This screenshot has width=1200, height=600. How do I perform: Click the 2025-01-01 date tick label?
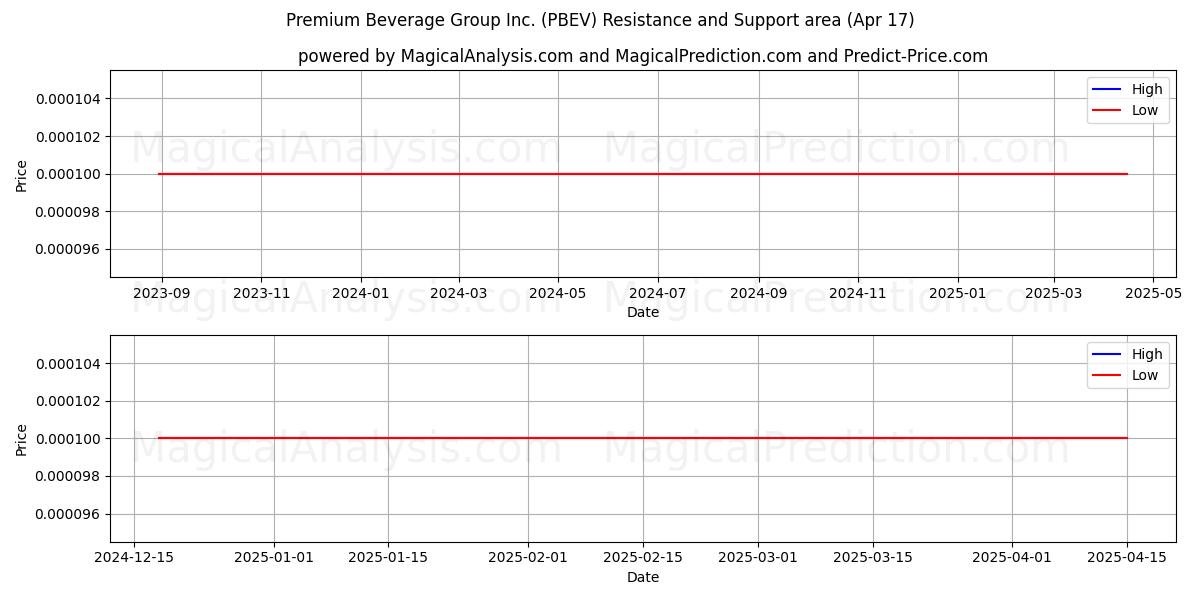click(x=274, y=560)
